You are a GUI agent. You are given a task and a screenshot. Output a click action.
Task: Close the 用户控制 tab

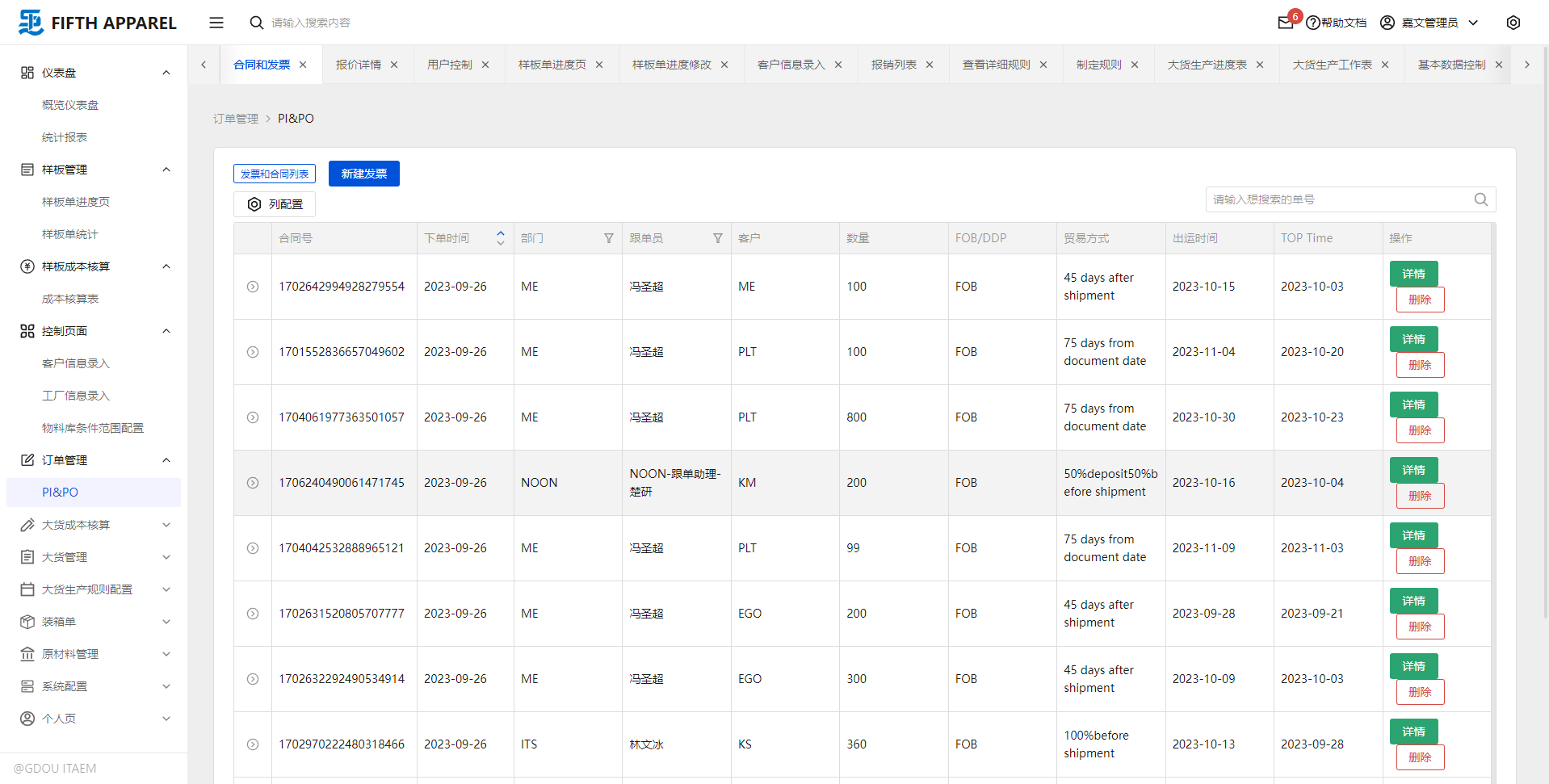coord(485,65)
